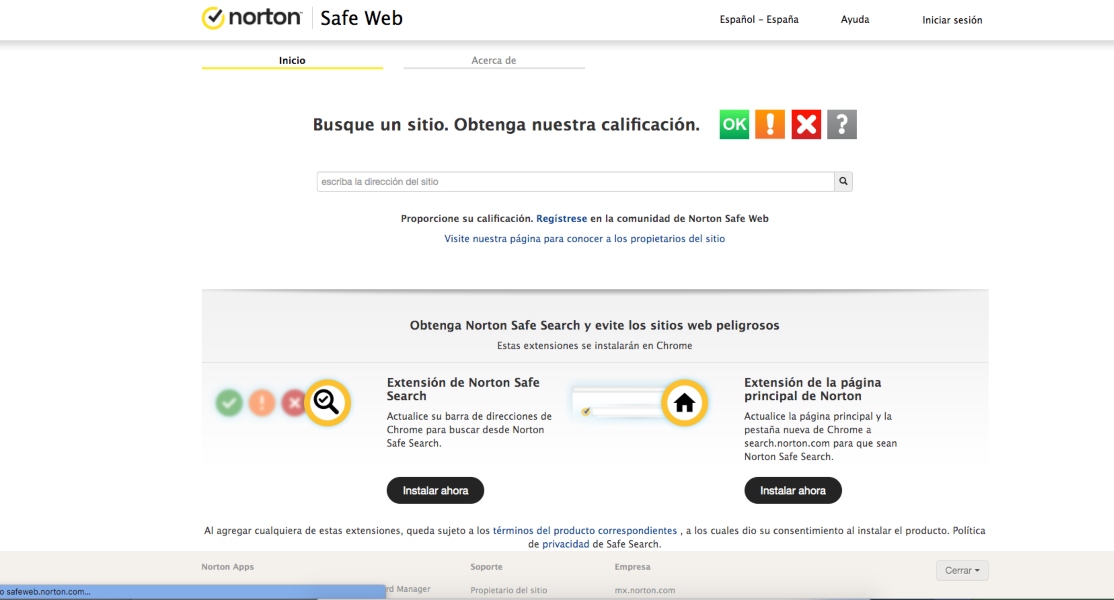Click the Extensión de Norton Safe Search heading
The width and height of the screenshot is (1114, 600).
[463, 389]
